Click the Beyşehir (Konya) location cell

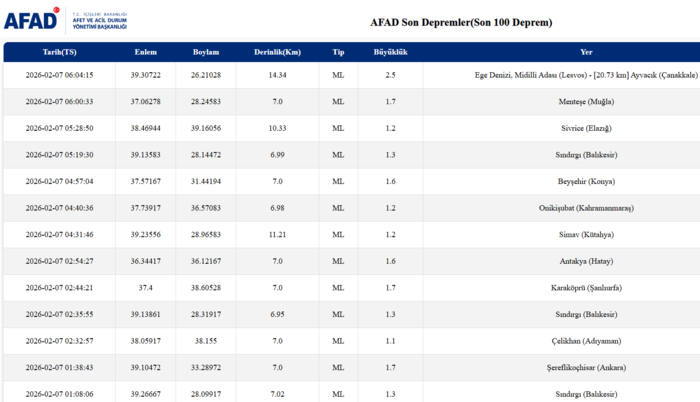[586, 181]
